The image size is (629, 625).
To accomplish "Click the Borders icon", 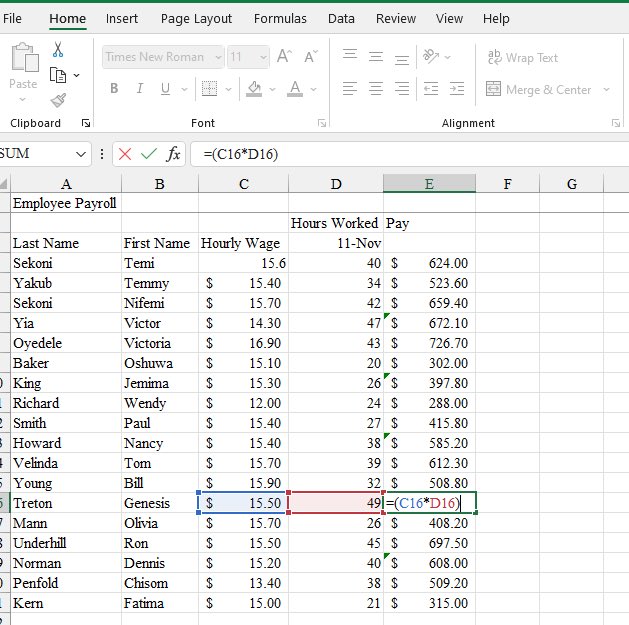I will pos(209,89).
